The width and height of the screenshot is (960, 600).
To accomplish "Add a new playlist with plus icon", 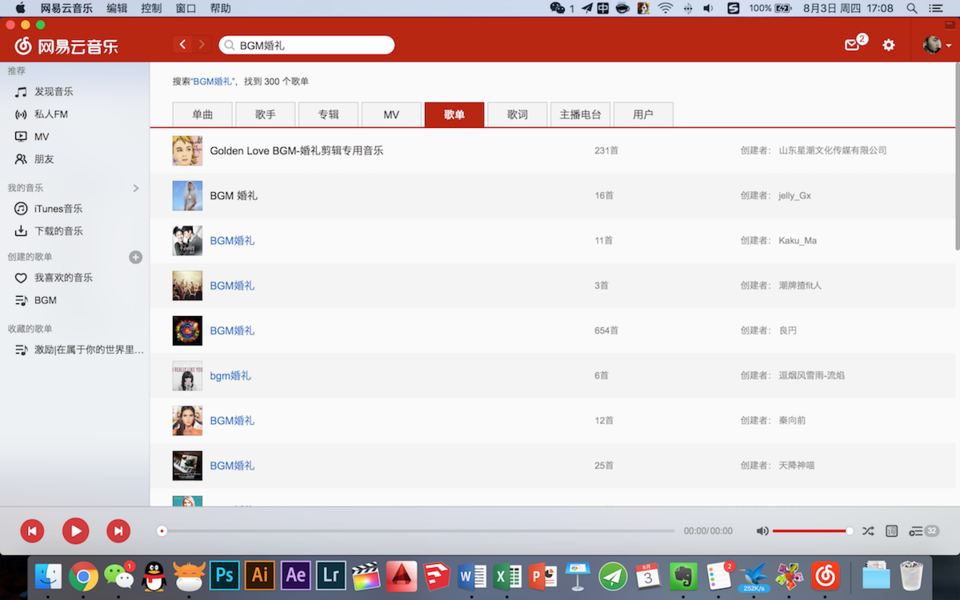I will (136, 257).
